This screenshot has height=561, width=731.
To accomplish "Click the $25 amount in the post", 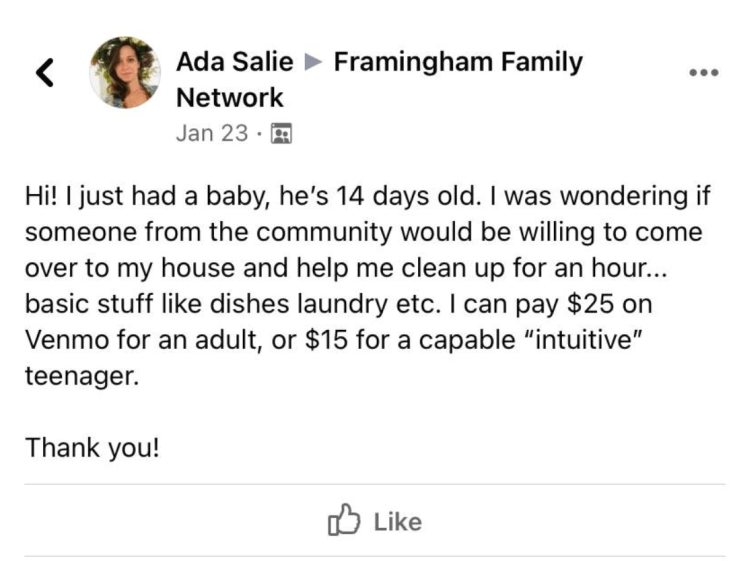I will coord(591,304).
